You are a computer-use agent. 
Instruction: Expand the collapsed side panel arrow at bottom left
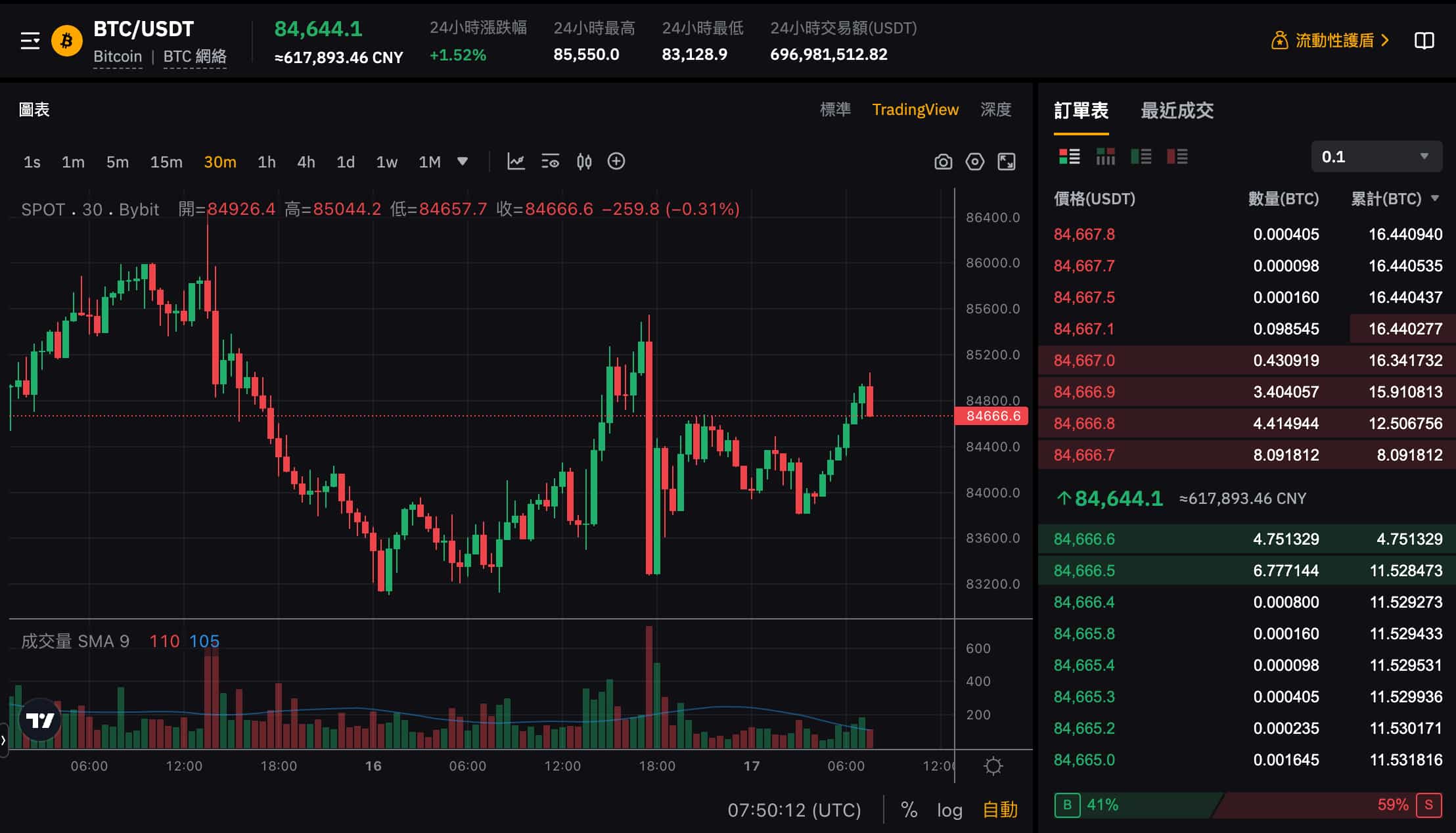point(4,740)
